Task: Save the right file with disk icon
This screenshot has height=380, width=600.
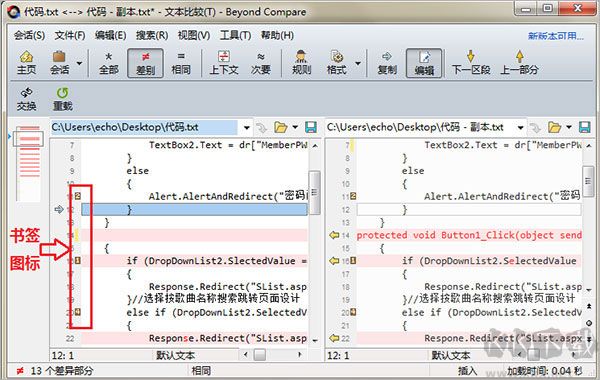Action: 585,127
